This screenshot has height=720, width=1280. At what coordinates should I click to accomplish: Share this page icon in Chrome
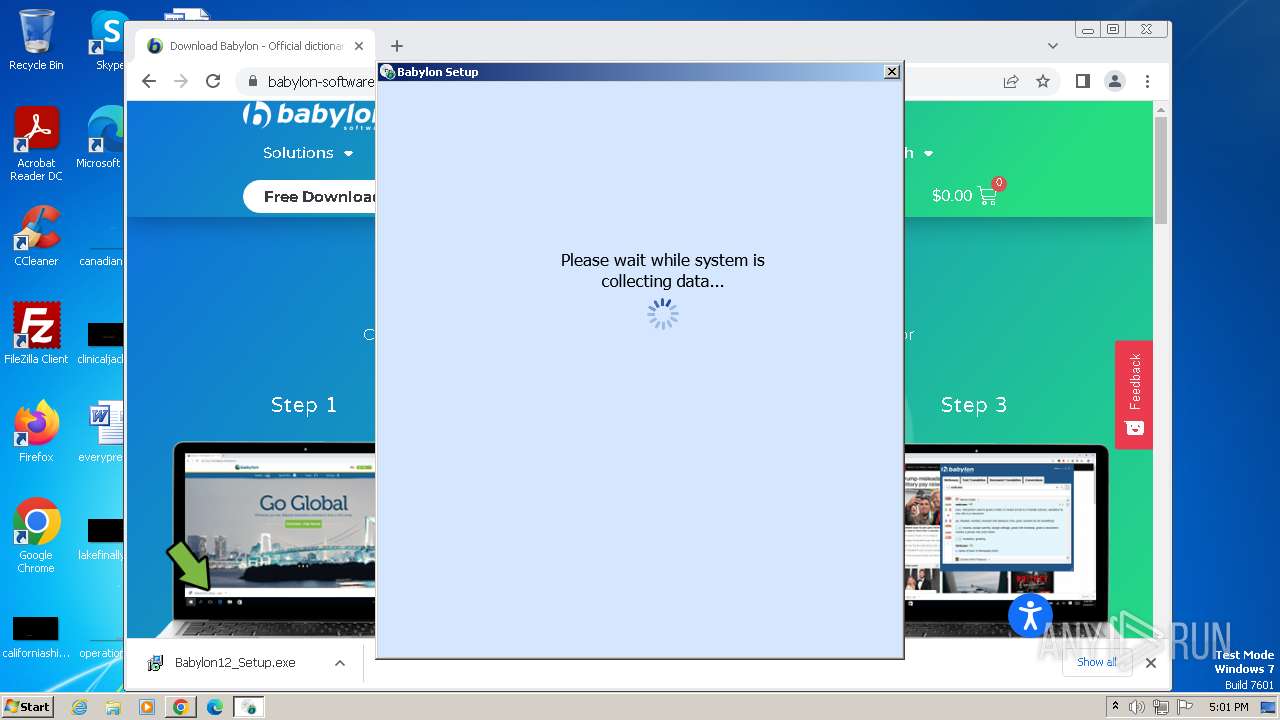[1011, 81]
